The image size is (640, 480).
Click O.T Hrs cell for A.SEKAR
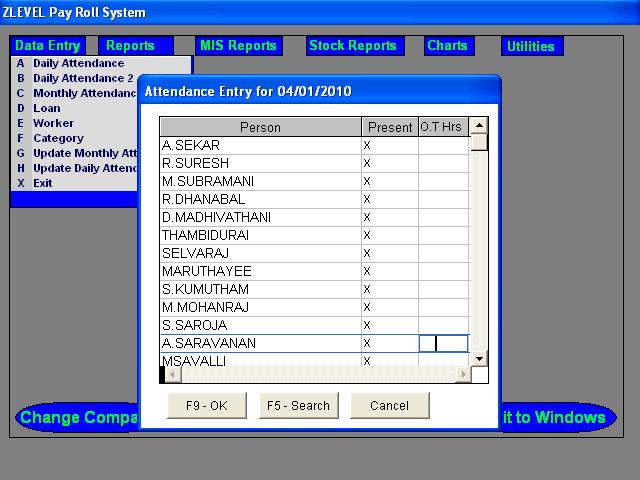(444, 145)
